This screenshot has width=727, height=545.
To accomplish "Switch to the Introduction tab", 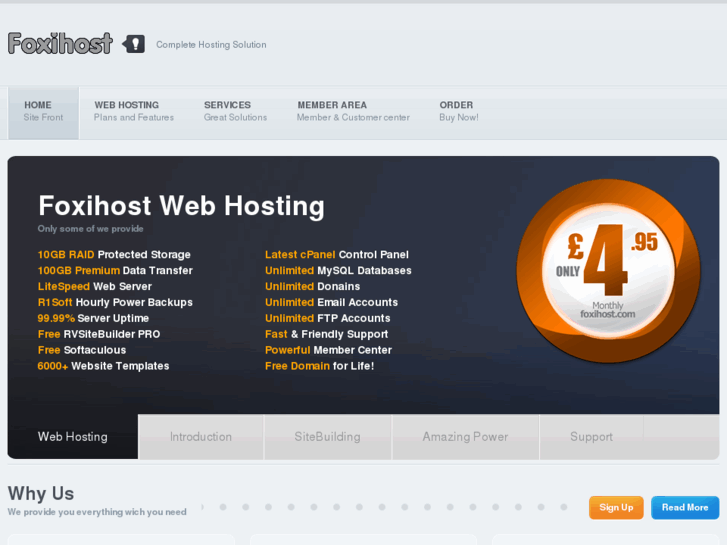I will (x=201, y=436).
